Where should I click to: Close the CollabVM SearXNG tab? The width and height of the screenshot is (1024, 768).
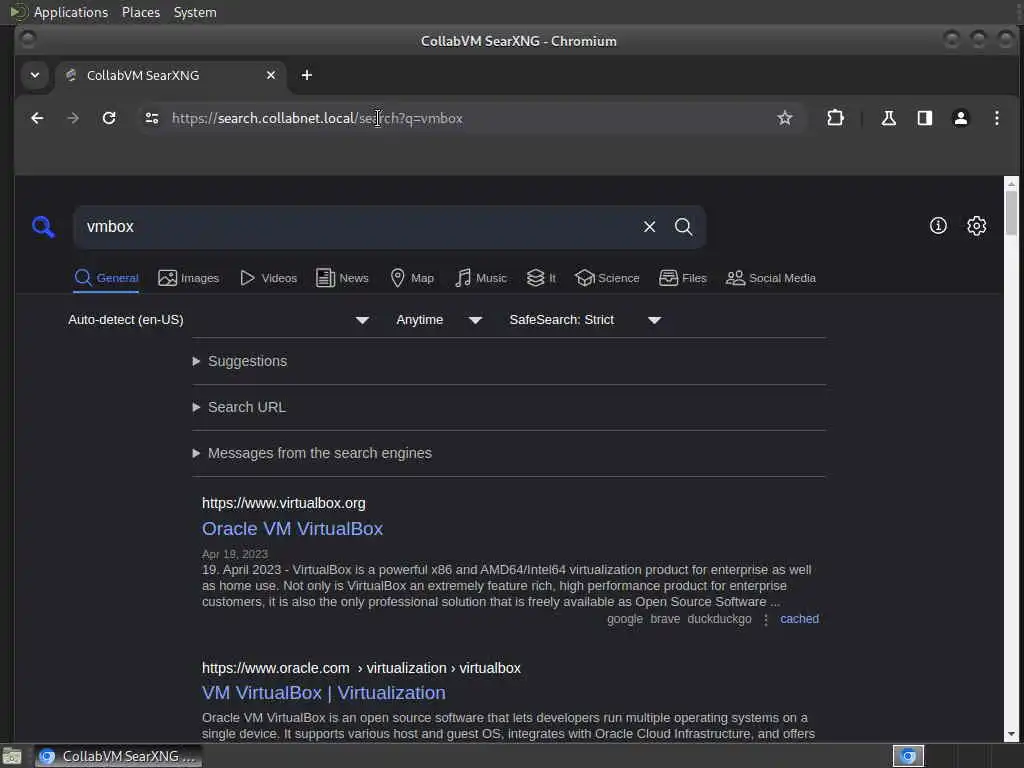[271, 75]
